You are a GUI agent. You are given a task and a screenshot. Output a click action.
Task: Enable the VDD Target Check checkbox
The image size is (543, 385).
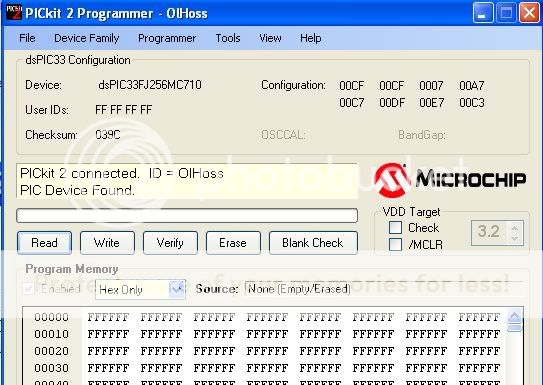point(395,228)
